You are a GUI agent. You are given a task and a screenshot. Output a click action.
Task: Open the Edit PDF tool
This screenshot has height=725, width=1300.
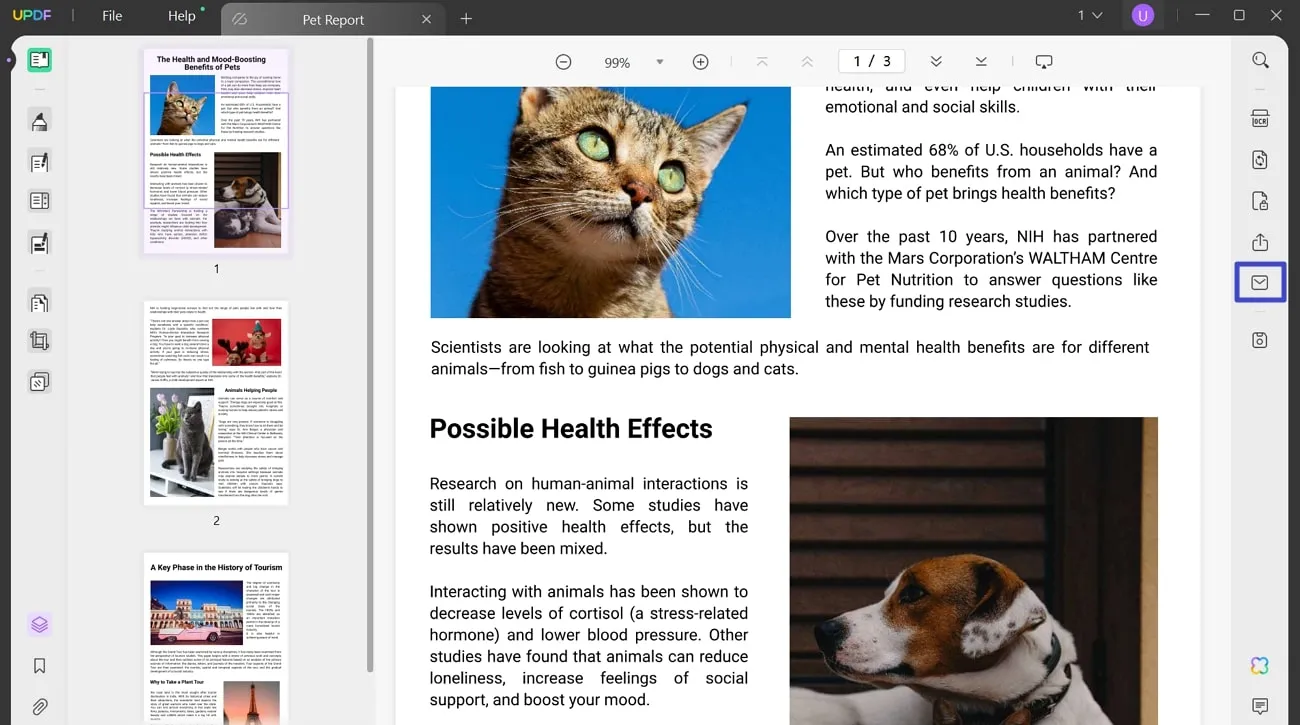pos(40,162)
